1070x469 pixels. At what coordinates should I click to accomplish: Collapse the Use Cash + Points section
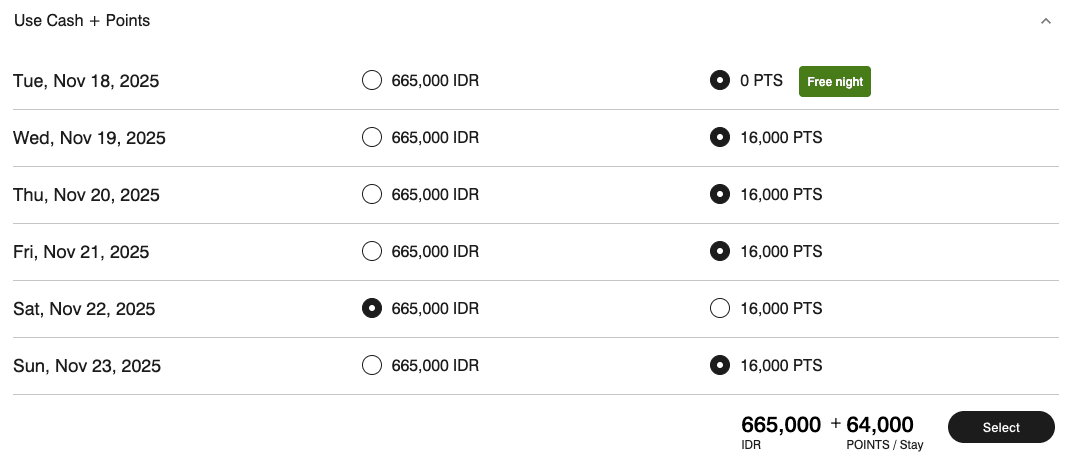coord(1046,21)
